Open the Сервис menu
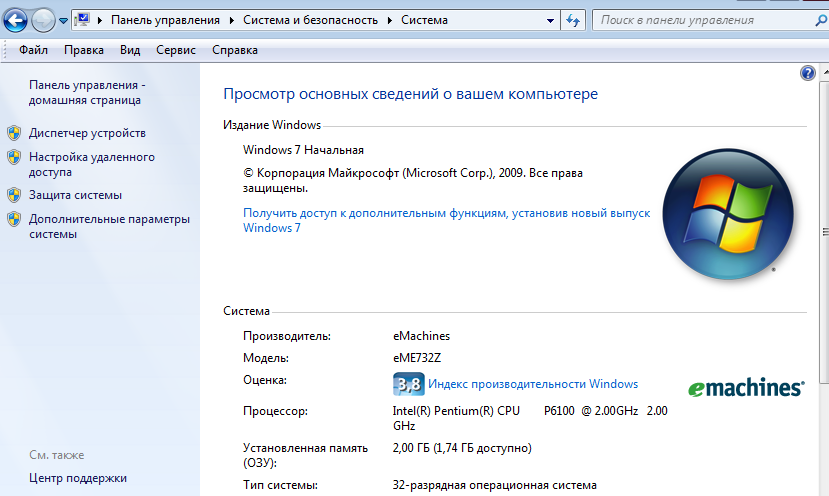Image resolution: width=829 pixels, height=496 pixels. [x=176, y=50]
